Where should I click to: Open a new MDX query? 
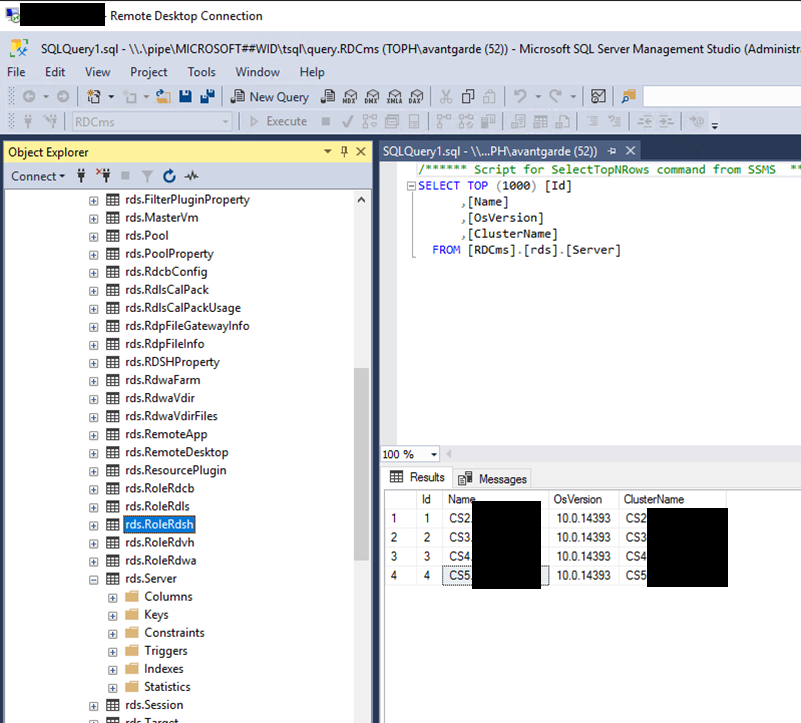point(350,96)
